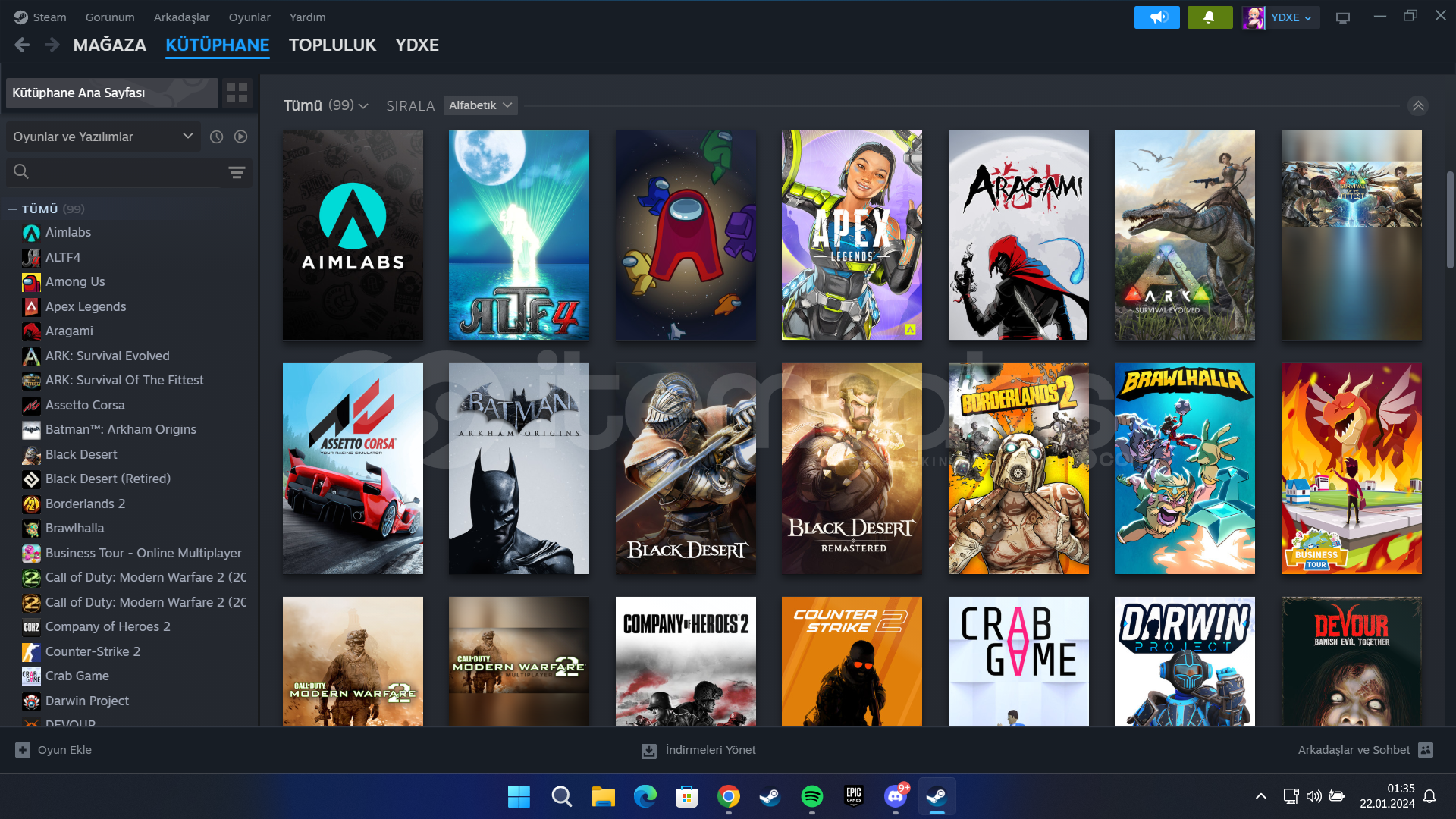Show hidden tray icons chevron
This screenshot has height=819, width=1456.
point(1261,796)
